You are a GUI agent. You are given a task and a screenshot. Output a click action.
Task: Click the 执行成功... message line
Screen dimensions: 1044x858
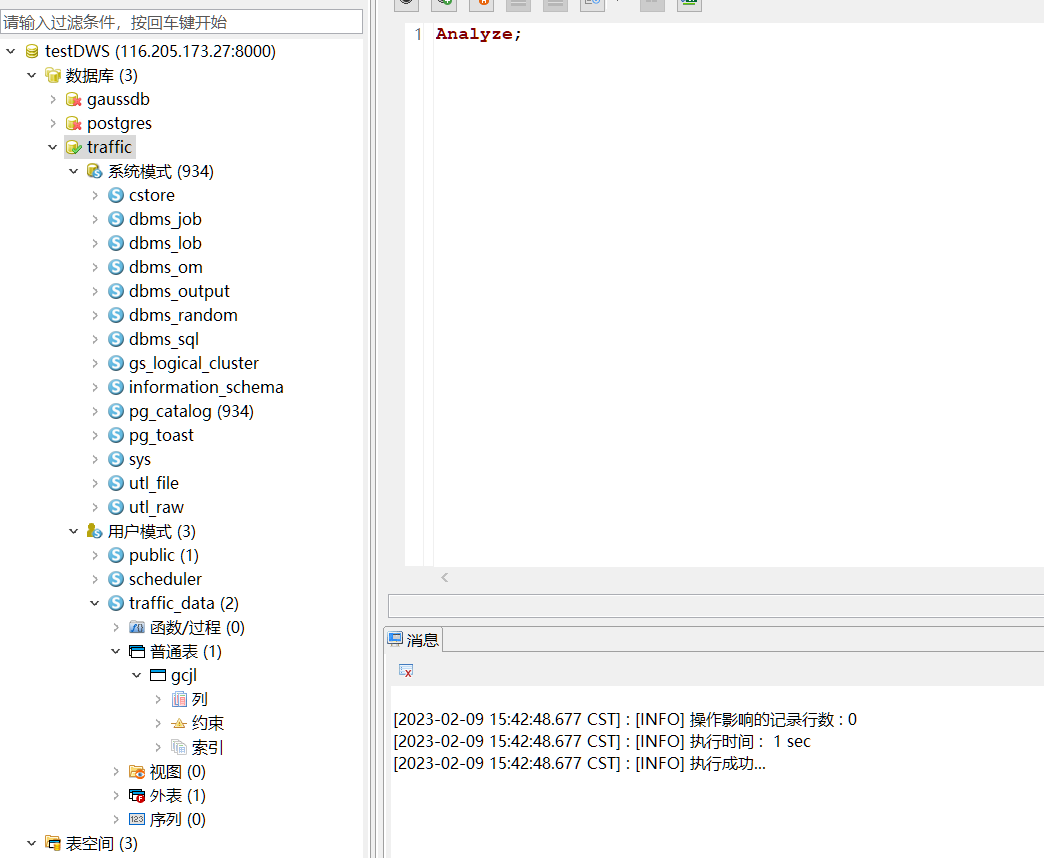pyautogui.click(x=579, y=763)
